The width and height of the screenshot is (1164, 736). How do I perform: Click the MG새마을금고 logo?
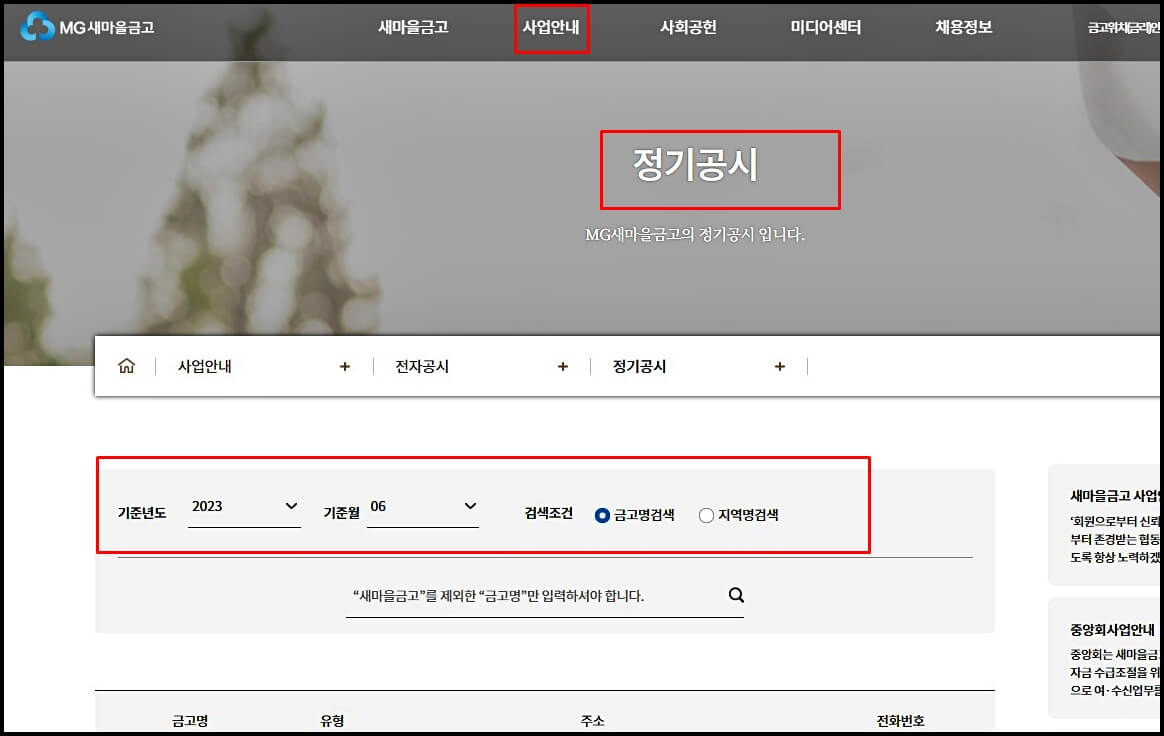tap(87, 27)
